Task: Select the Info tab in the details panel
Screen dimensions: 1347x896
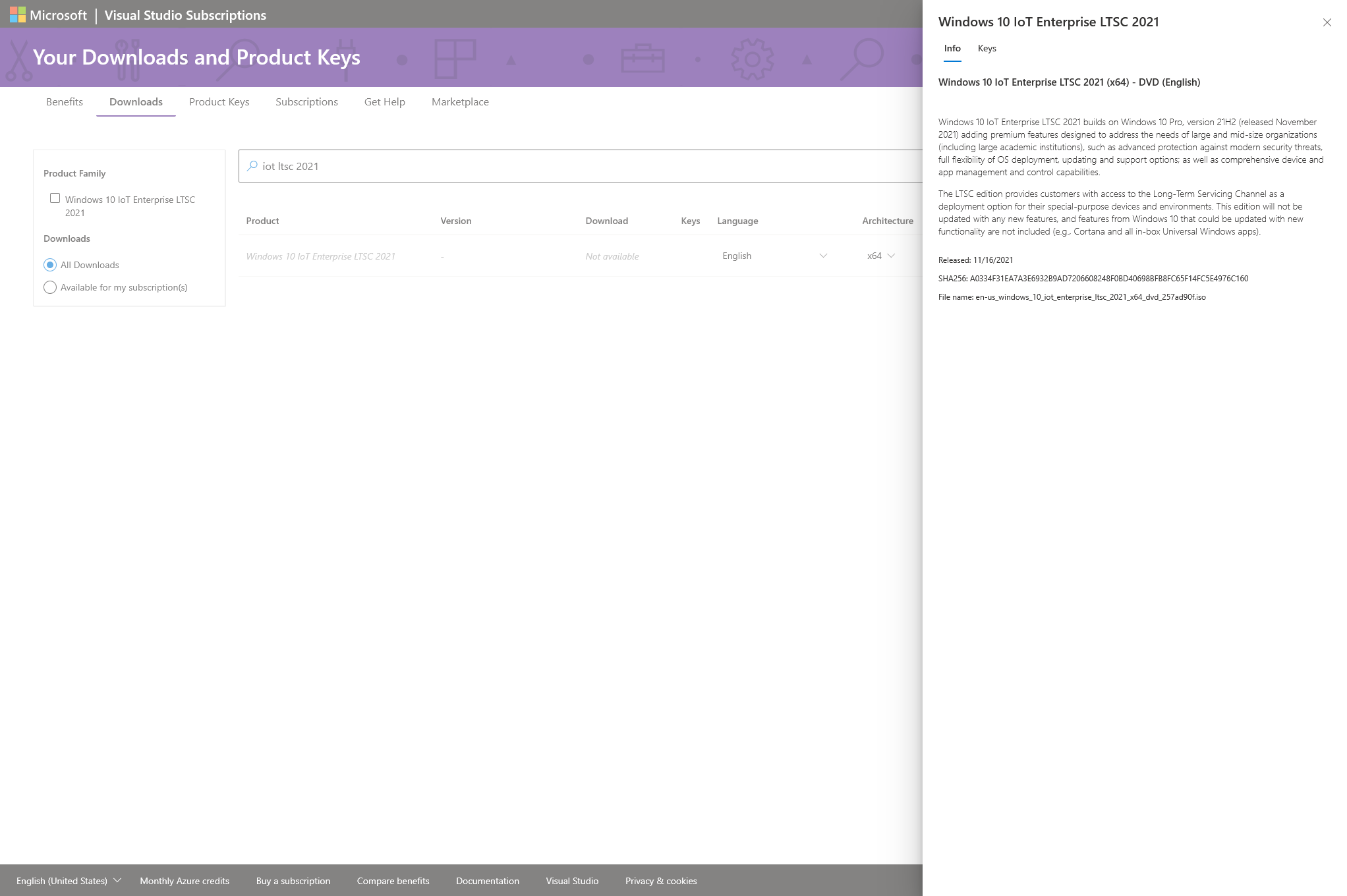Action: 952,48
